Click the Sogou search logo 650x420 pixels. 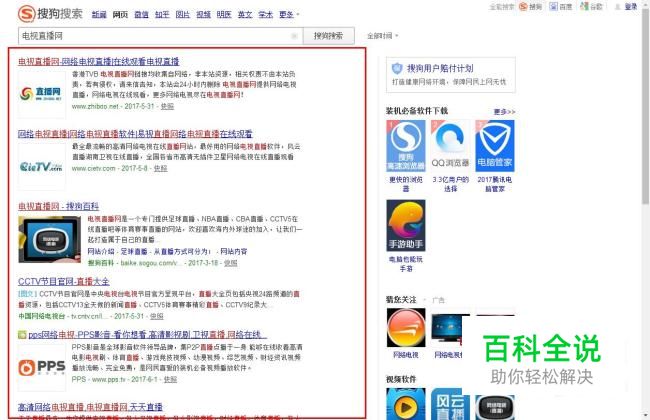click(50, 14)
